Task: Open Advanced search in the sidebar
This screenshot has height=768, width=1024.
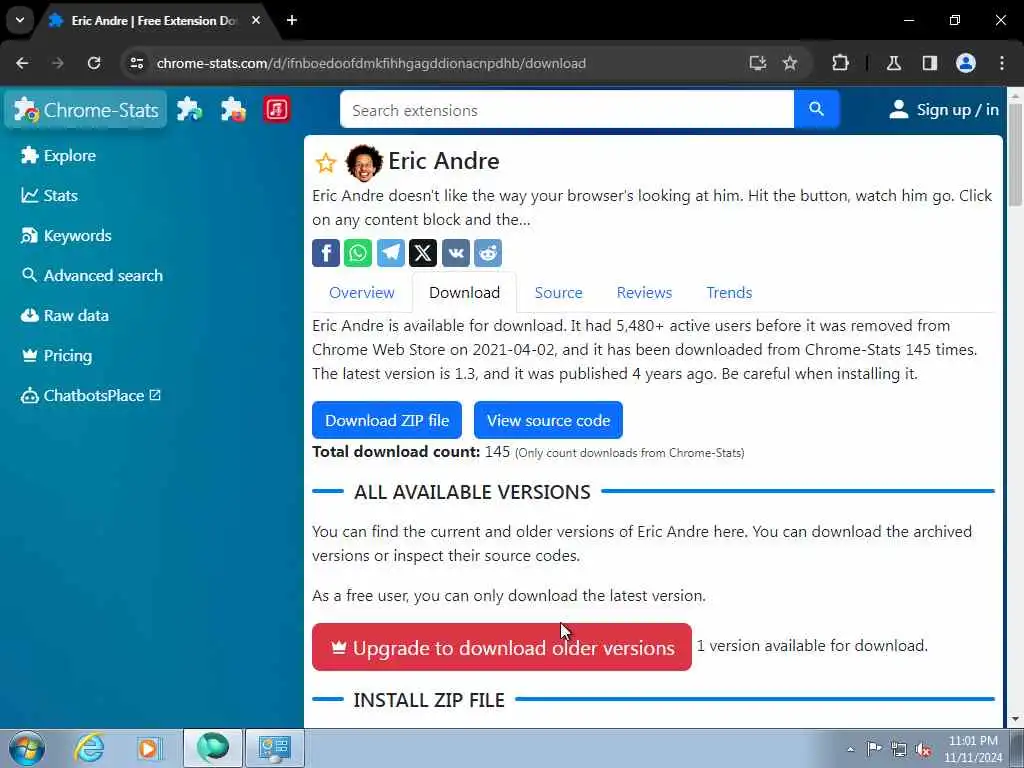Action: click(91, 276)
